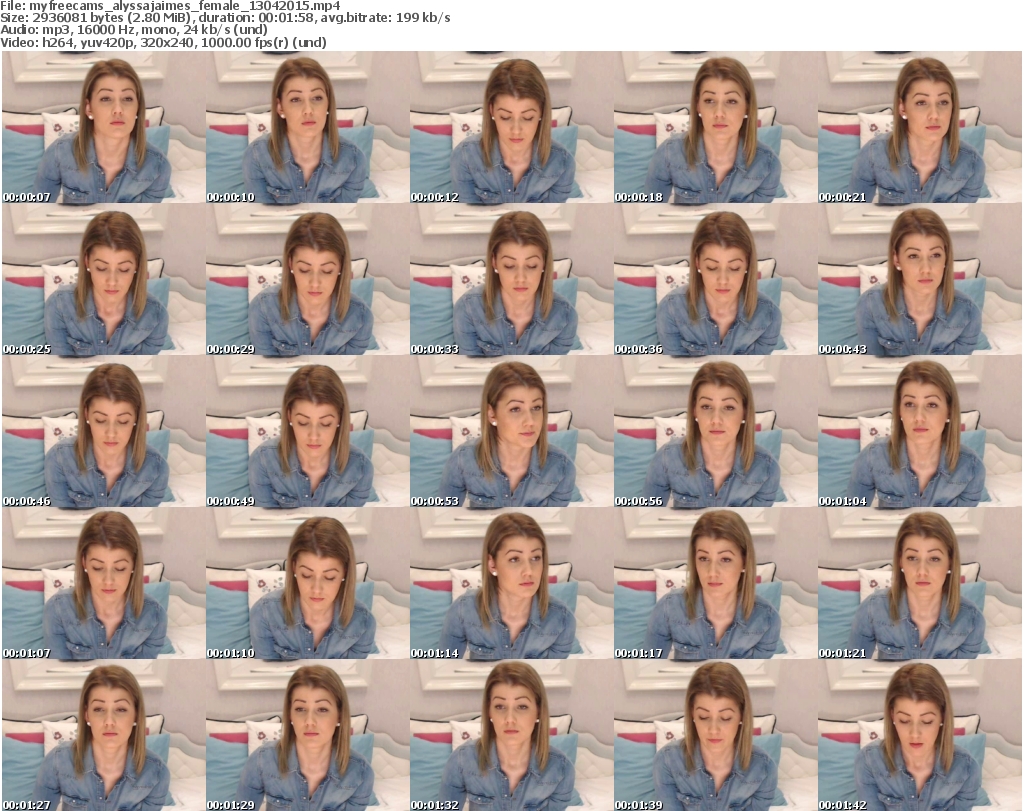1024x811 pixels.
Task: Select the 00:00:56 frame
Action: (x=715, y=432)
